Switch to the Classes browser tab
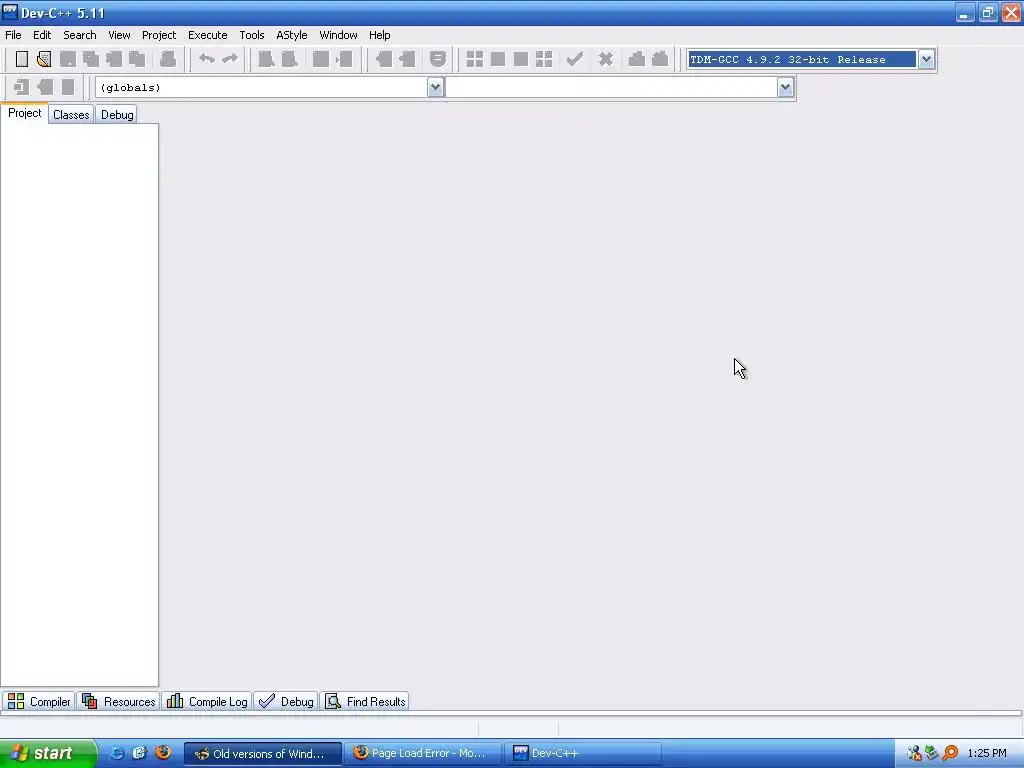The height and width of the screenshot is (768, 1024). [71, 115]
